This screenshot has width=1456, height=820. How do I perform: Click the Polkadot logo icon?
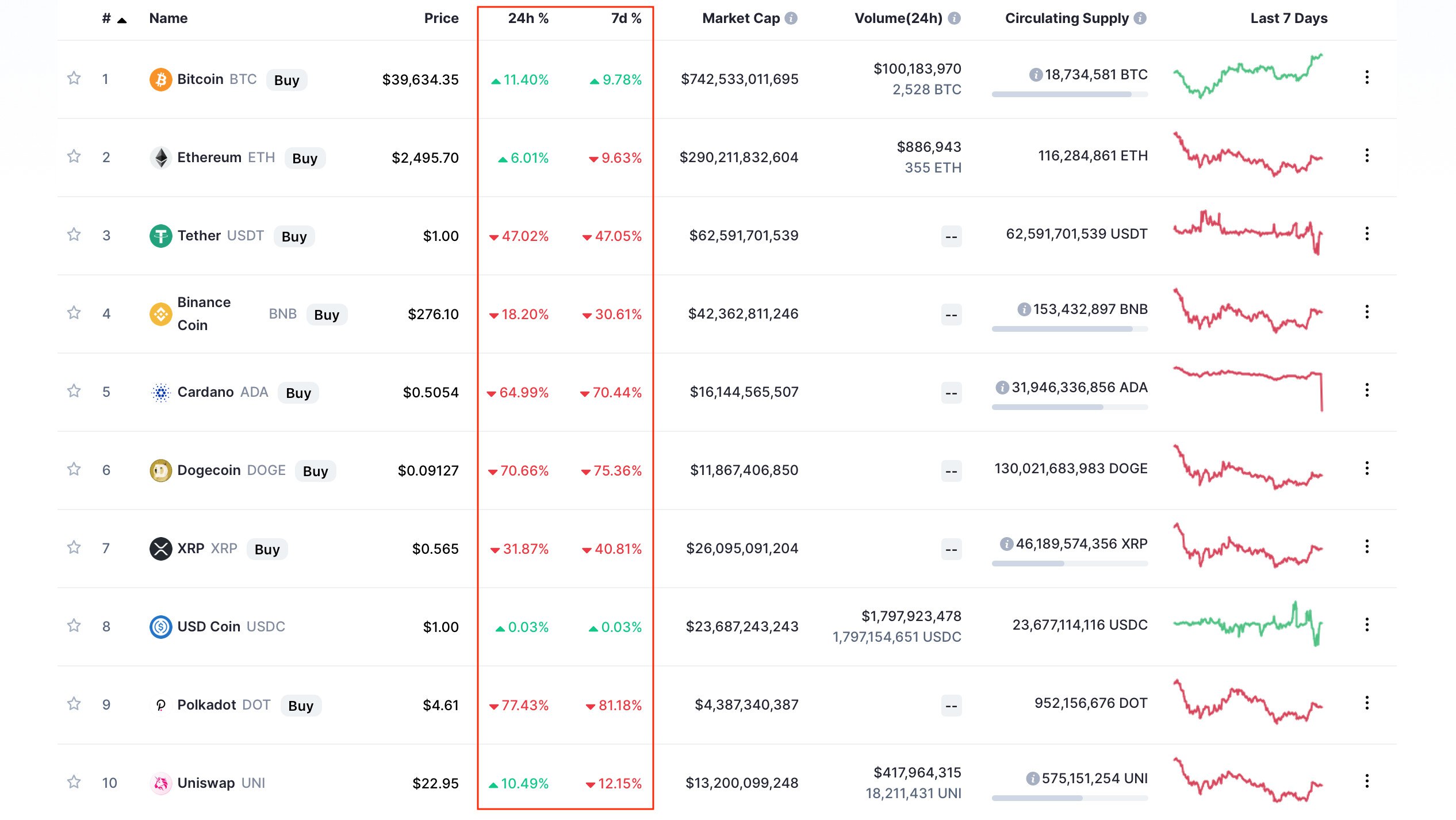161,705
